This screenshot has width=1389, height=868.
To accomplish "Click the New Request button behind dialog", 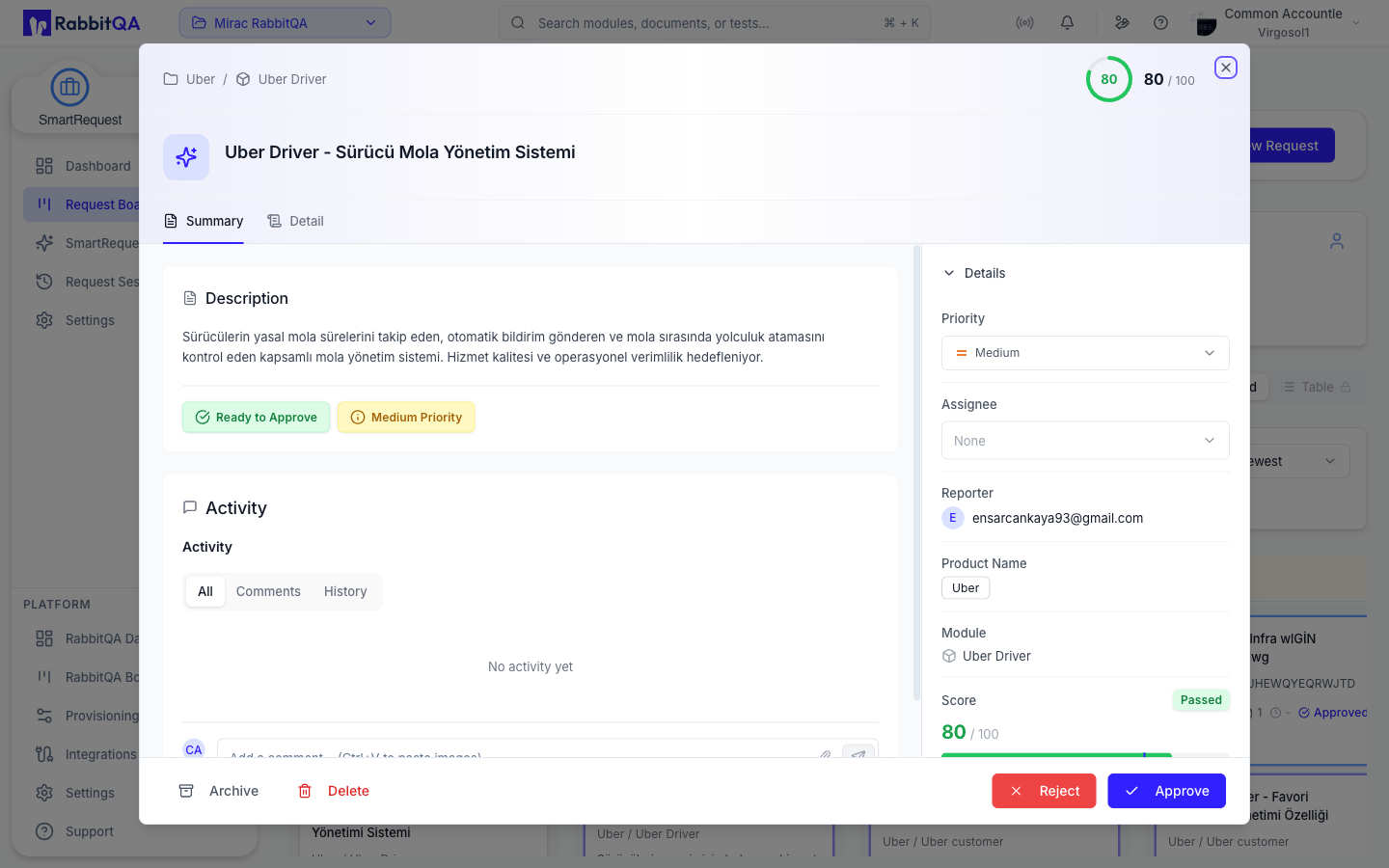I will point(1293,146).
